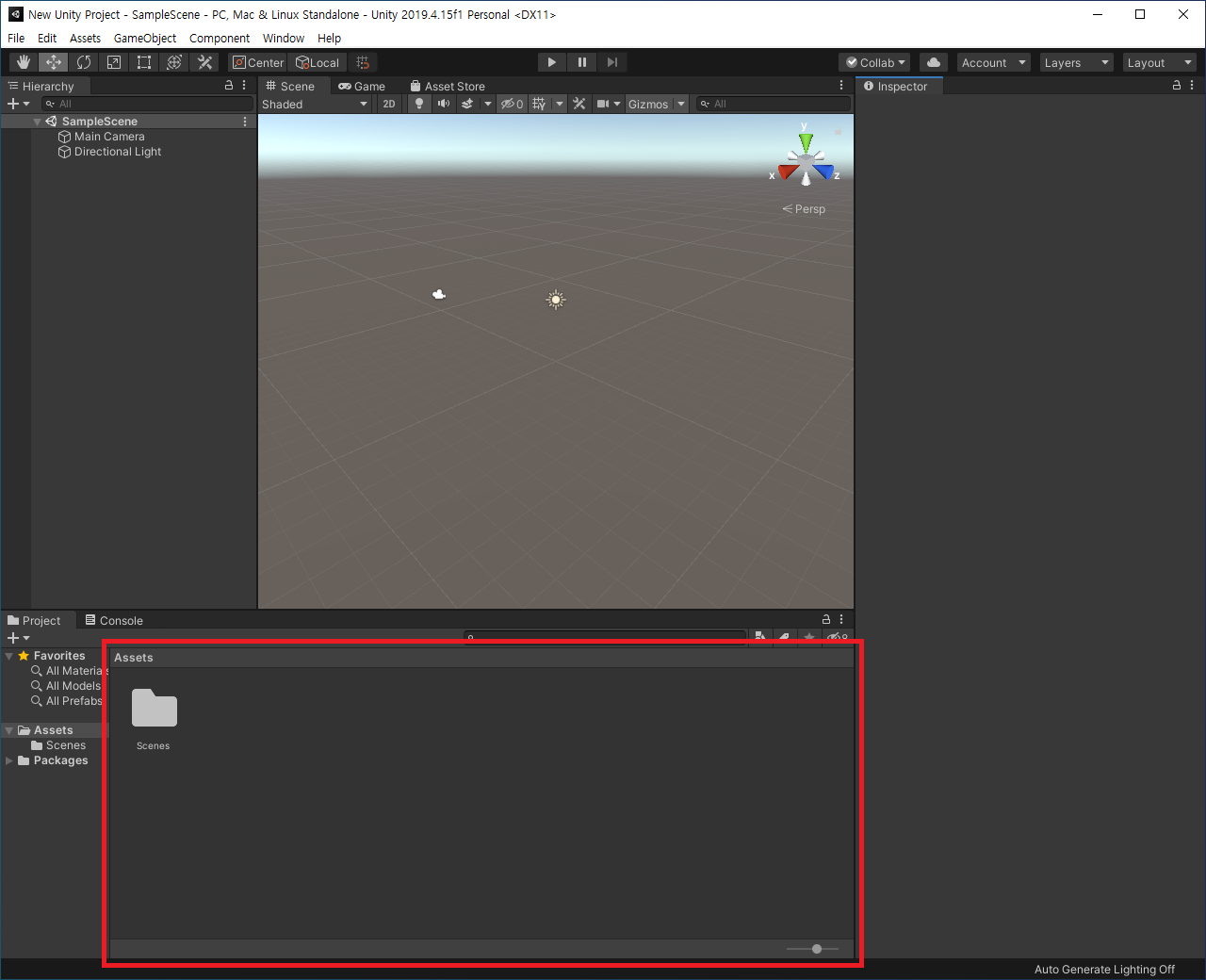
Task: Toggle grid snapping icon in toolbar
Action: [363, 62]
